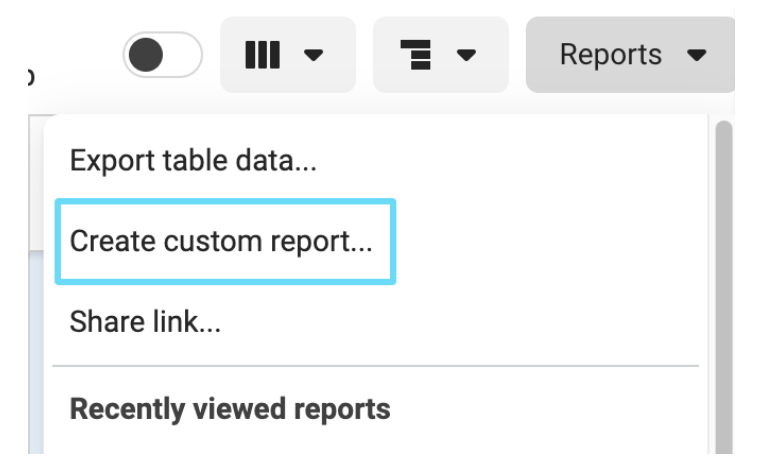Toggle the view switch beside Columns
760x472 pixels.
point(162,55)
